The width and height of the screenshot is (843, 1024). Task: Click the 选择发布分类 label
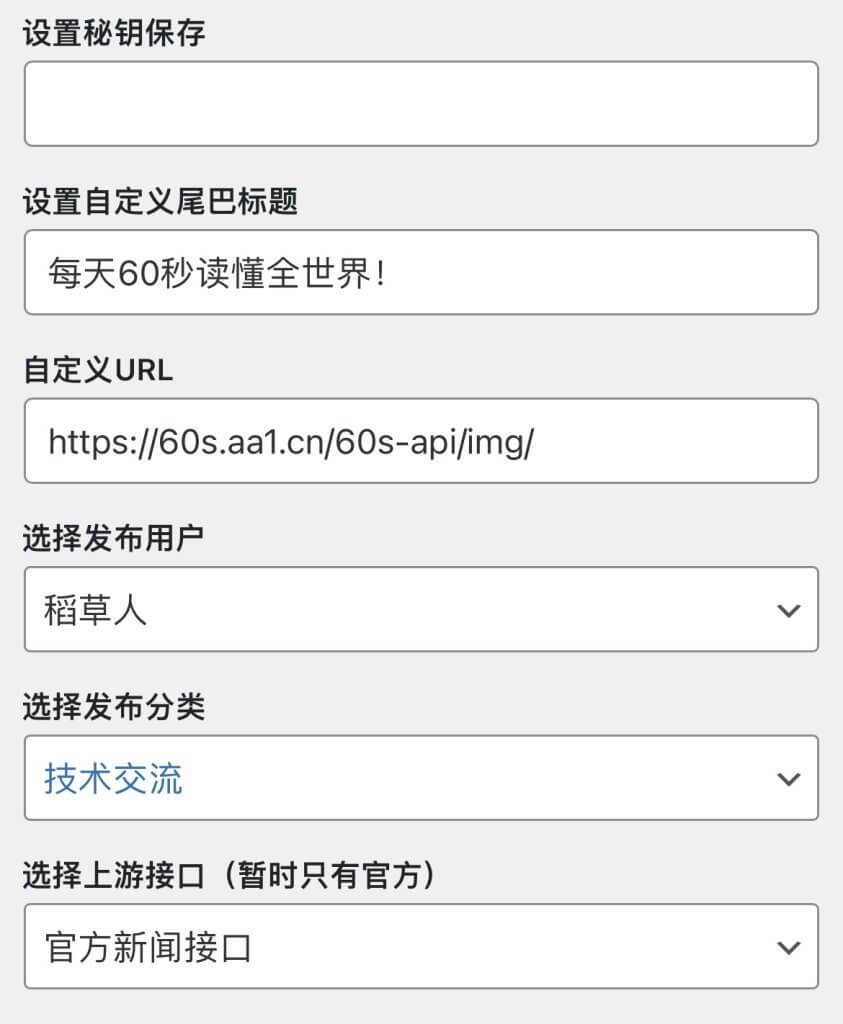[x=114, y=707]
